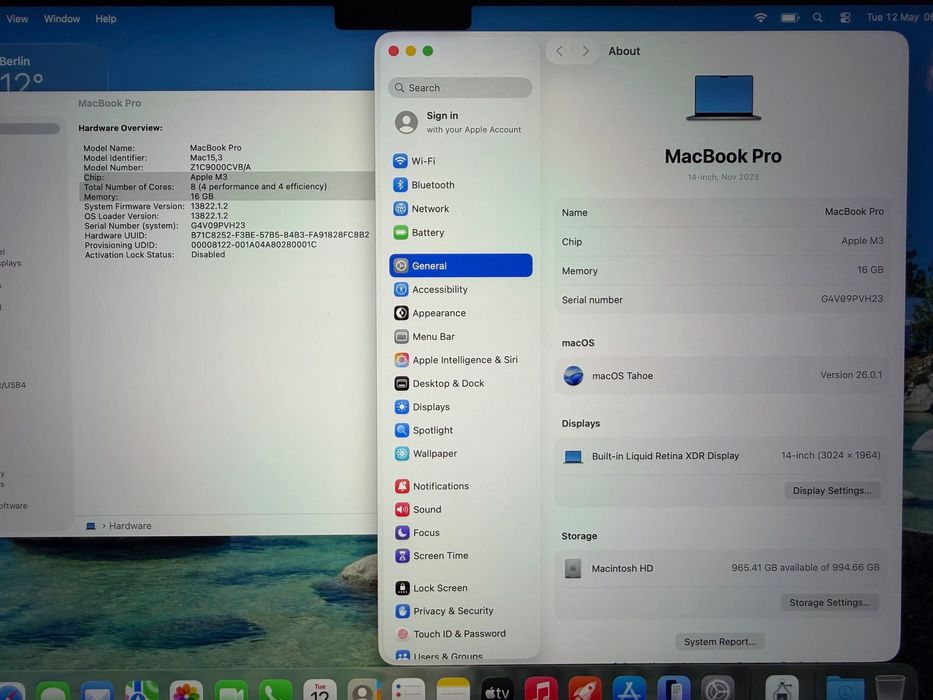The image size is (933, 700).
Task: Click the Berlin weather widget
Action: point(54,68)
